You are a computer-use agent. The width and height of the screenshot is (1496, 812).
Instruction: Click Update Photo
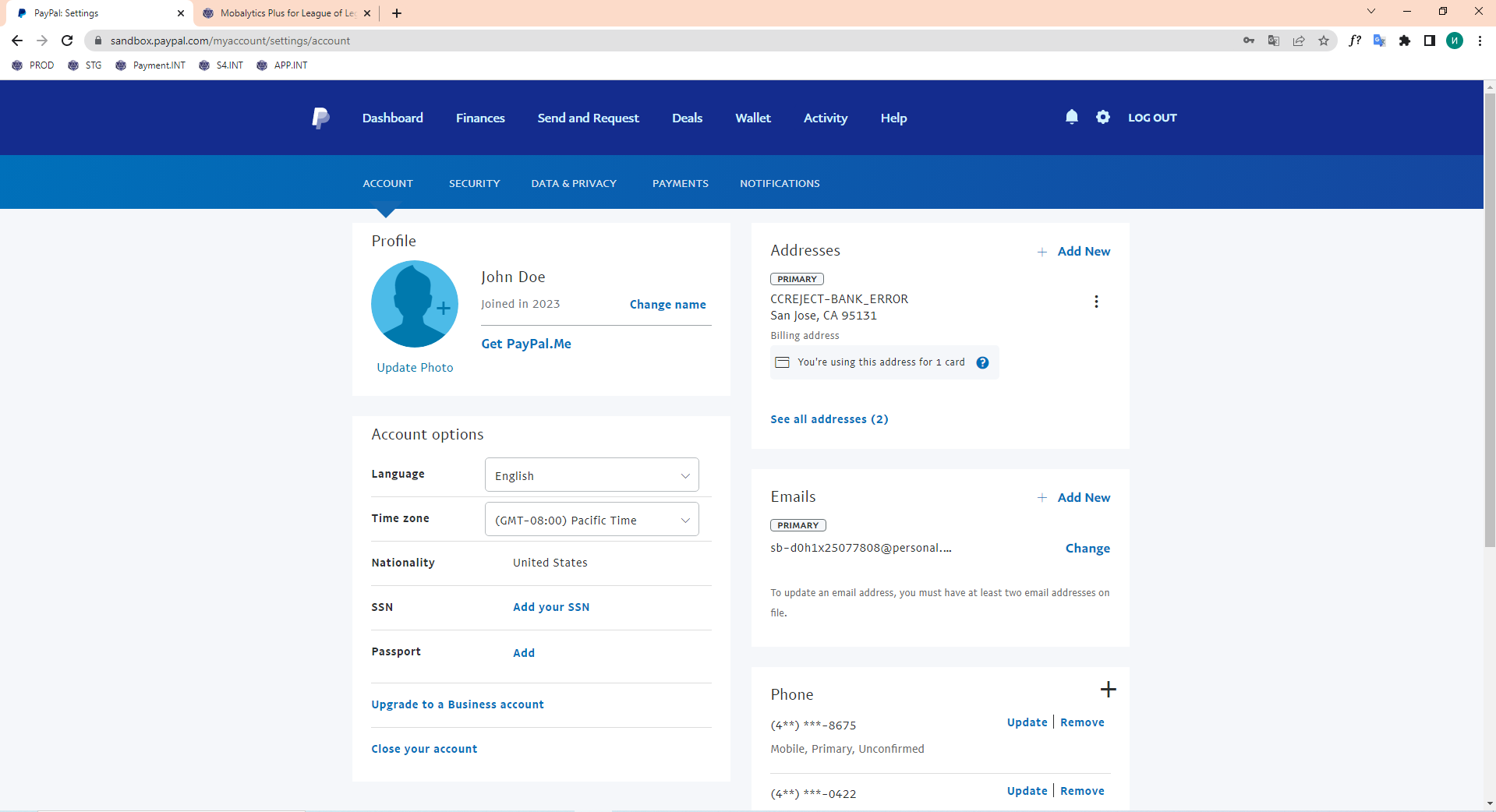click(415, 368)
